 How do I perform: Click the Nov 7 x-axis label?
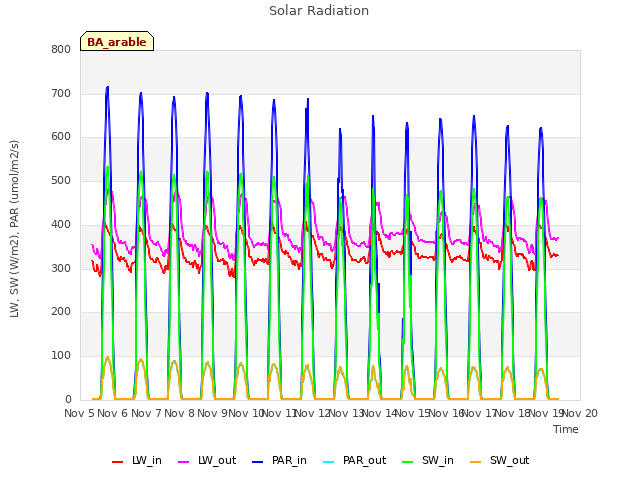click(x=146, y=413)
